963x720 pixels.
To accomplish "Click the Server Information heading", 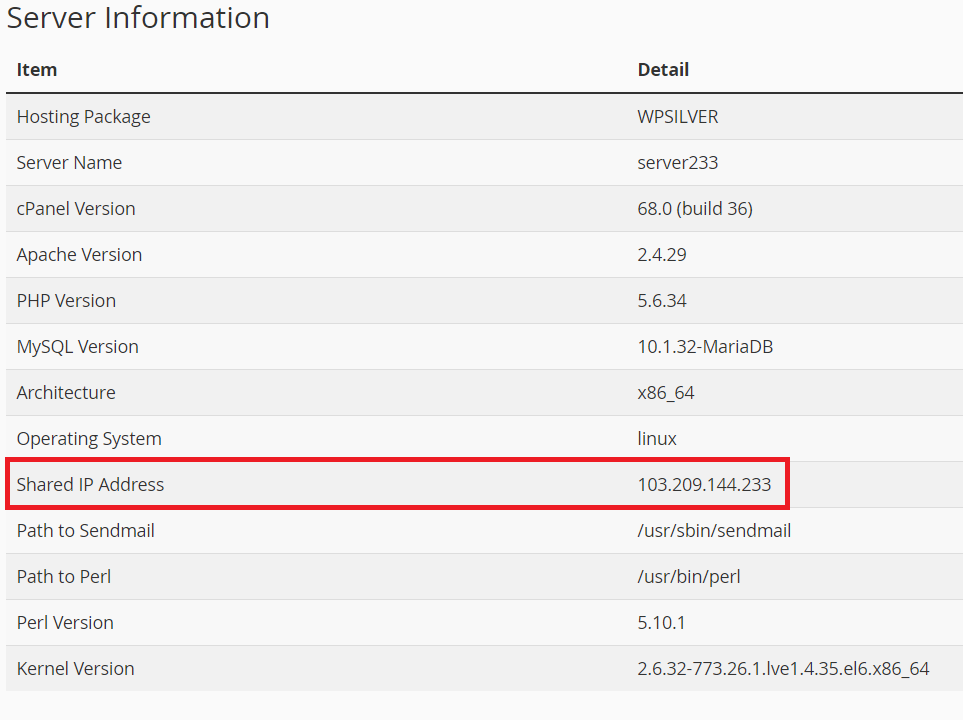I will click(138, 18).
